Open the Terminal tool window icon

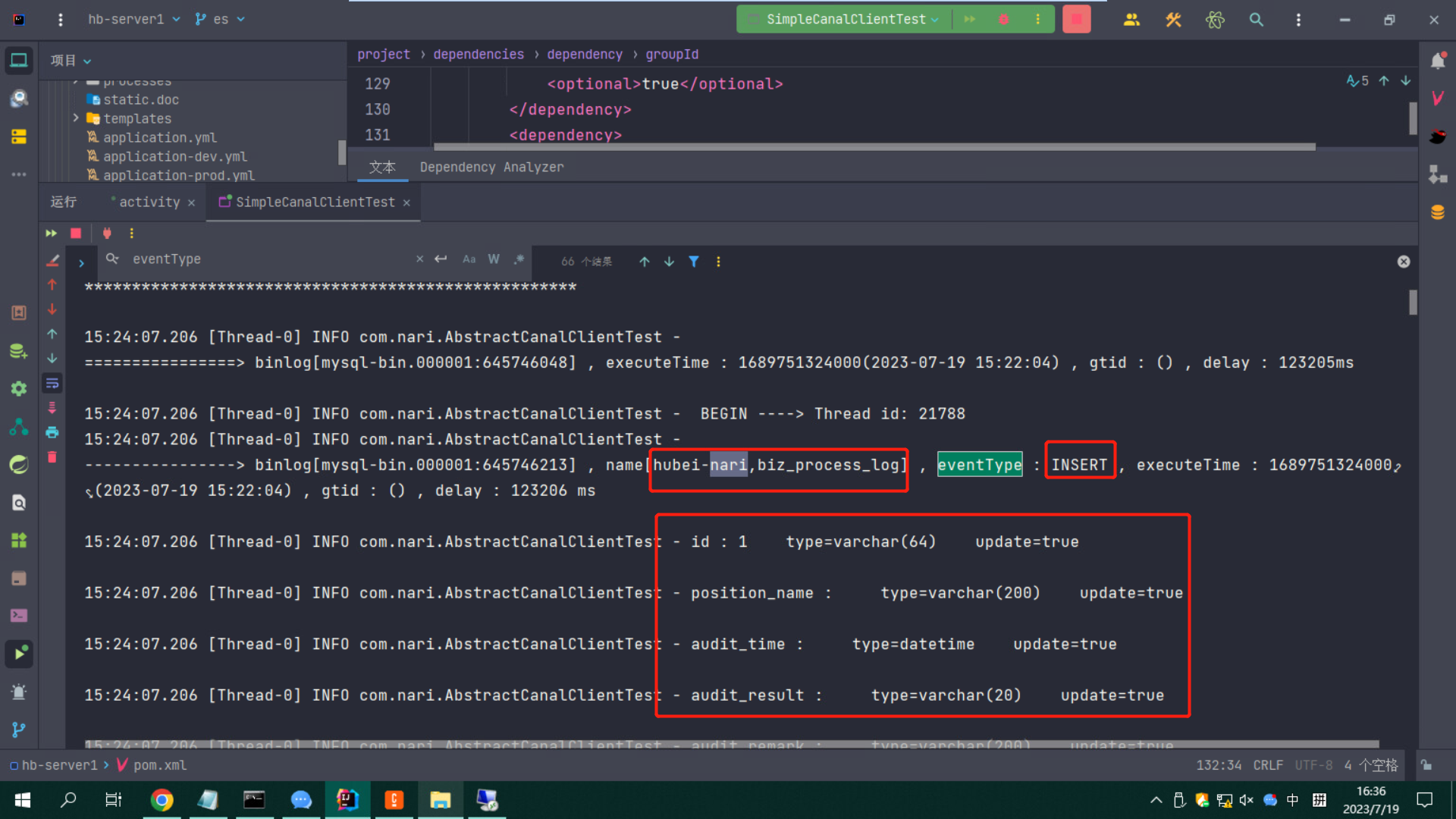pyautogui.click(x=19, y=615)
